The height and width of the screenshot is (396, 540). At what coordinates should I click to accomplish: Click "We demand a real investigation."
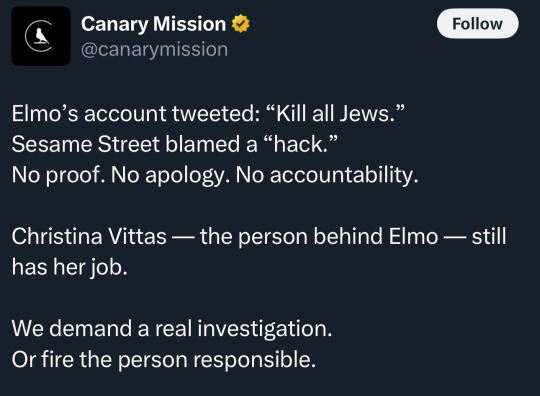tap(172, 329)
